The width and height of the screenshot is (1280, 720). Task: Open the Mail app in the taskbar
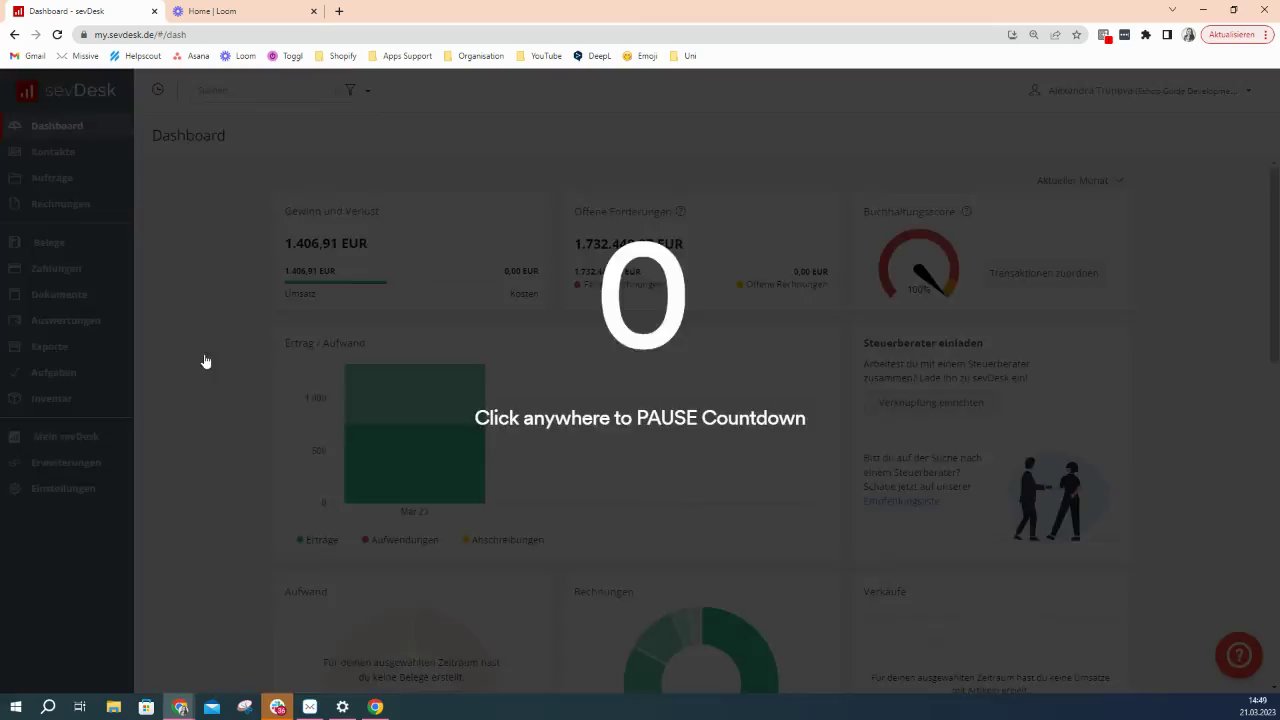point(212,707)
